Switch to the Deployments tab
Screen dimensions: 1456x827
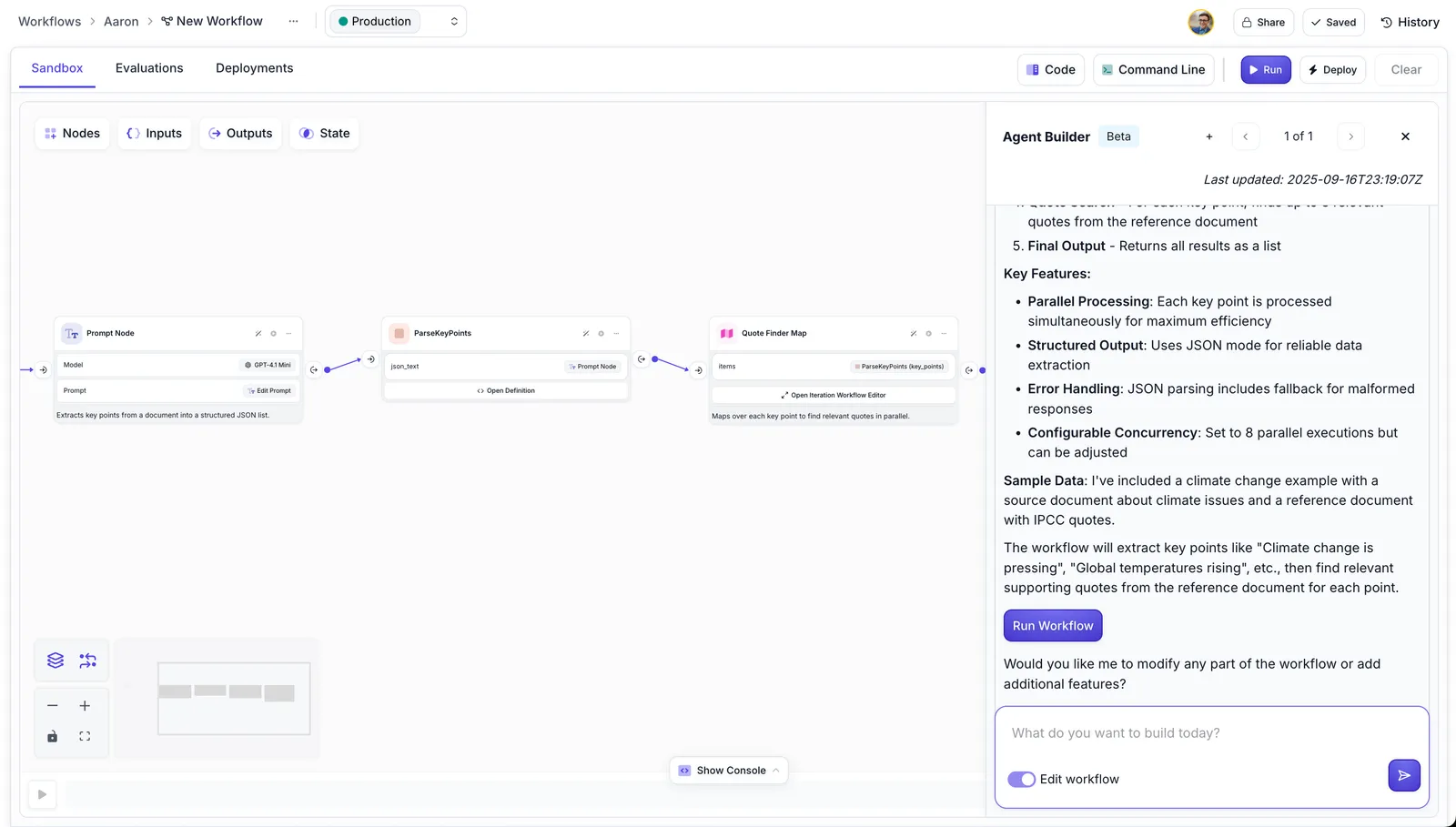(x=255, y=68)
